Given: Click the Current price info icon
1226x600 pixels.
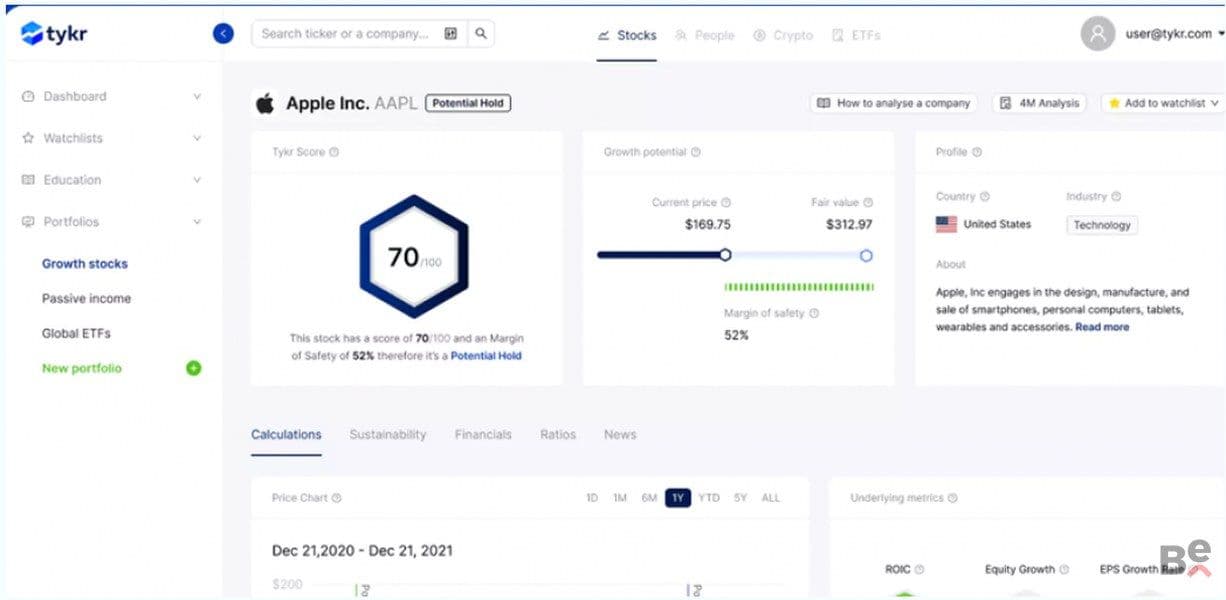Looking at the screenshot, I should pos(726,202).
